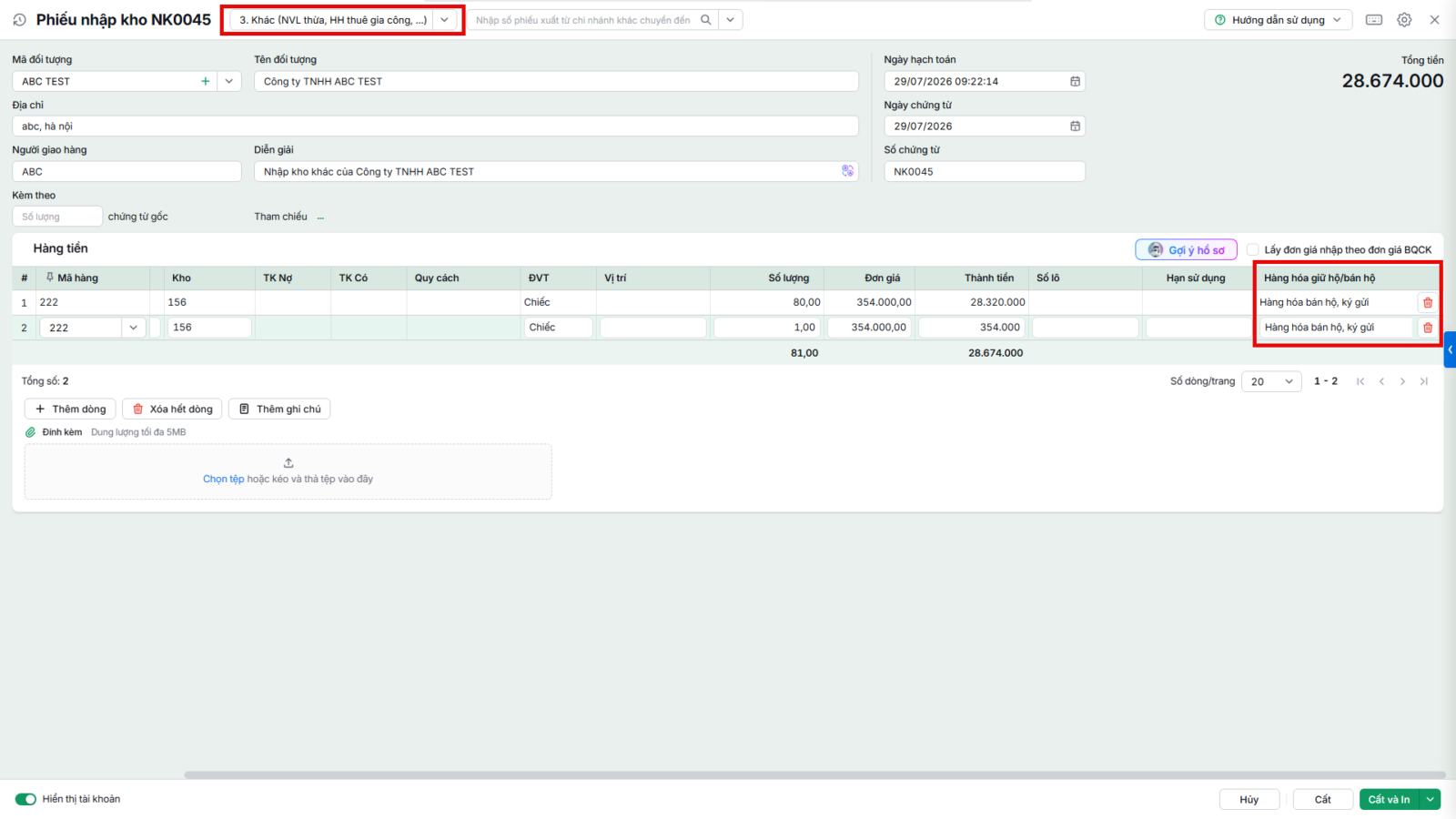Click Kèm theo Số lượng field

[x=57, y=217]
